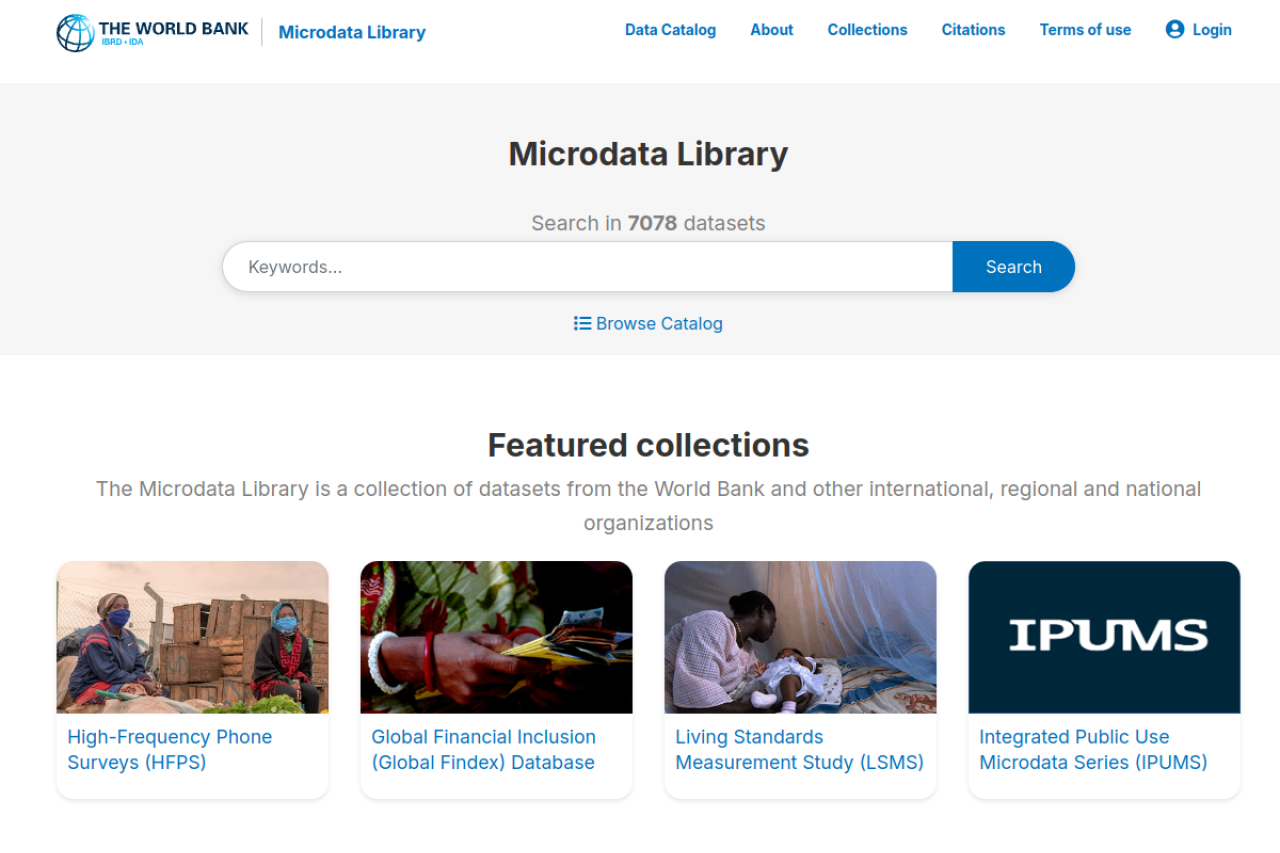
Task: Click the Browse Catalog list icon
Action: coord(582,323)
